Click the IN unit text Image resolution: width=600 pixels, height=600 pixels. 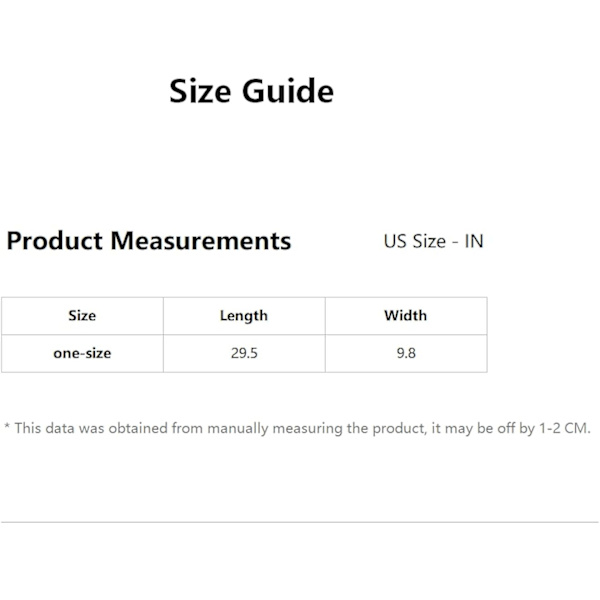pos(474,241)
